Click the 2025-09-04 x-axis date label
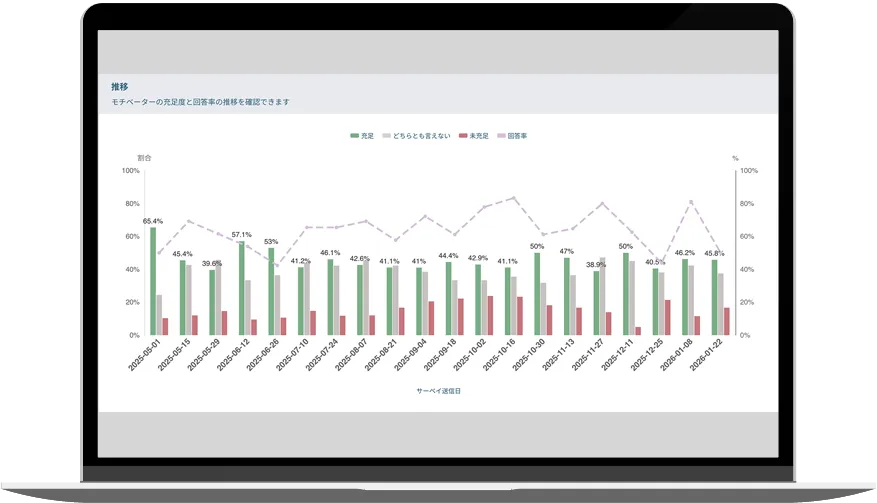 405,357
